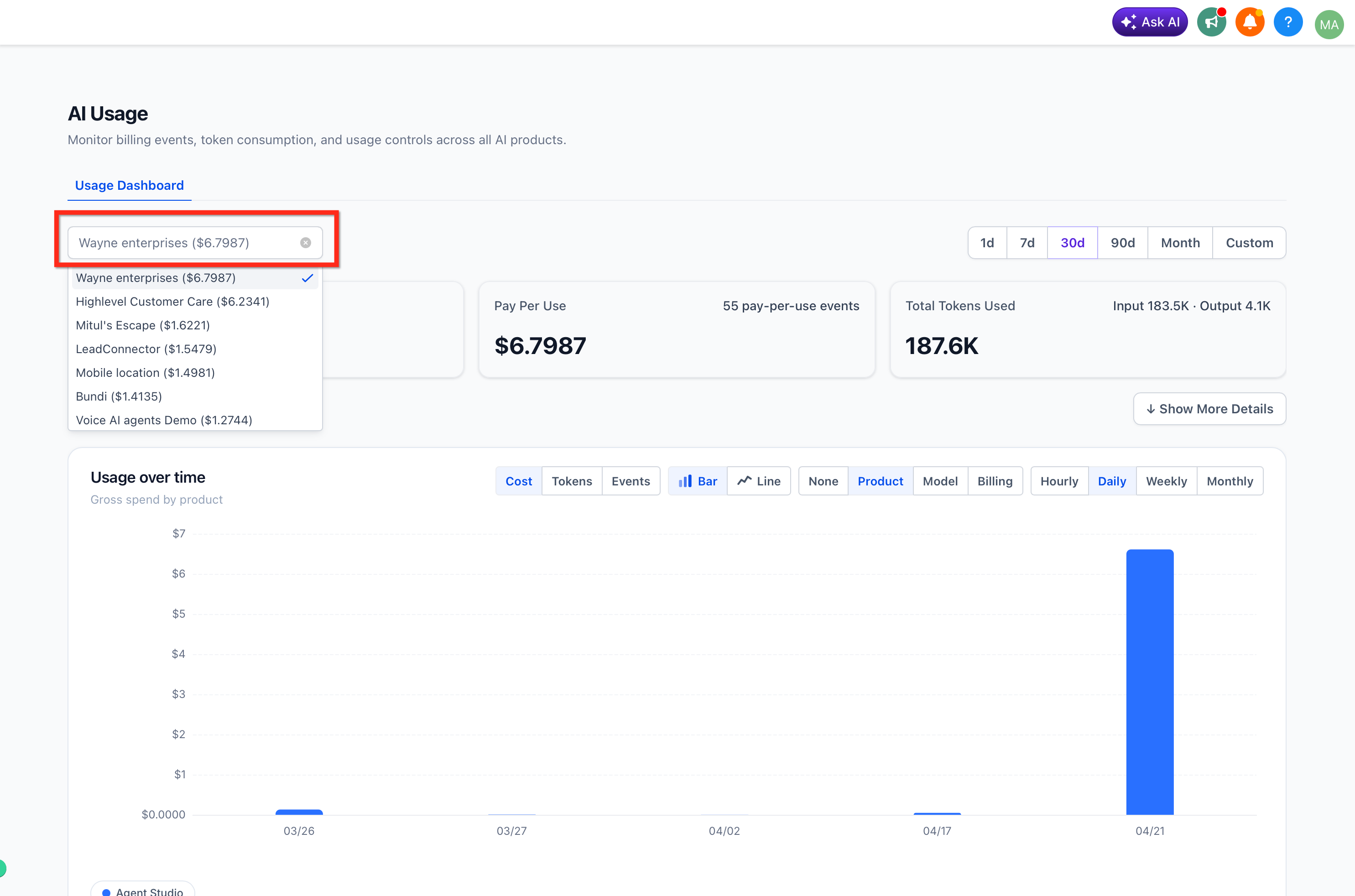Open the MA profile avatar
Viewport: 1355px width, 896px height.
[1328, 25]
